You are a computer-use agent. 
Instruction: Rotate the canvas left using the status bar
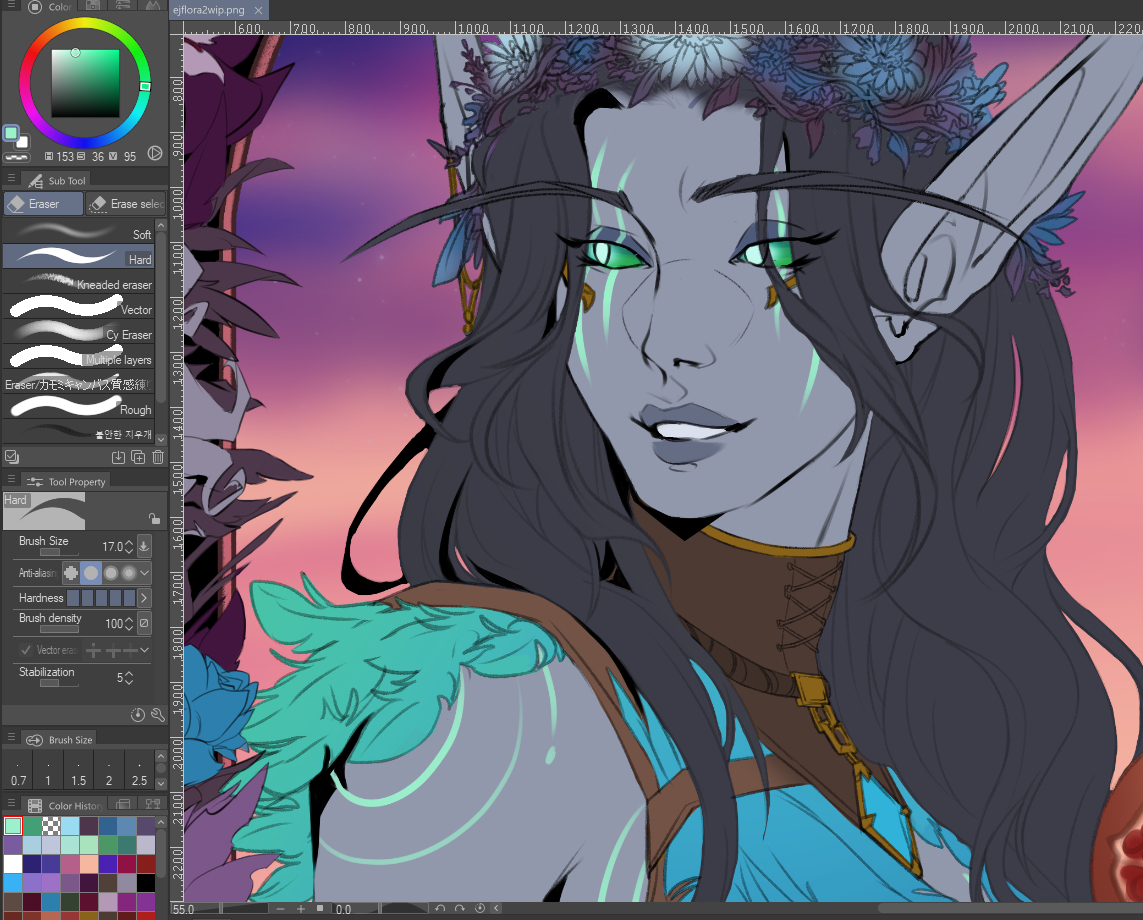440,909
